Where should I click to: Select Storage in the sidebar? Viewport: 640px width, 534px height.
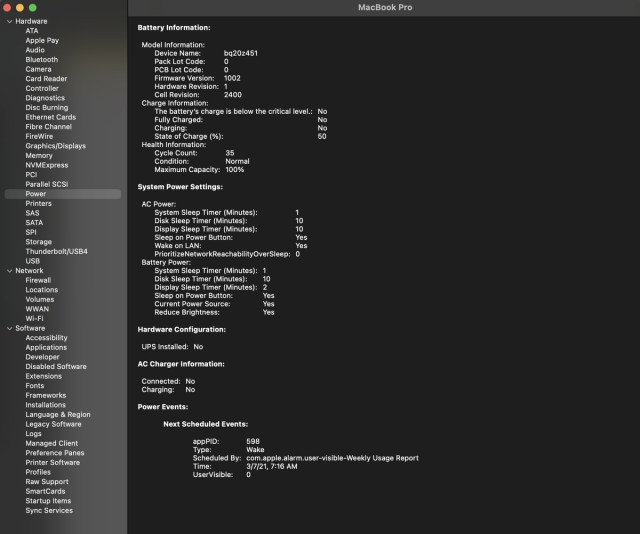pyautogui.click(x=38, y=242)
